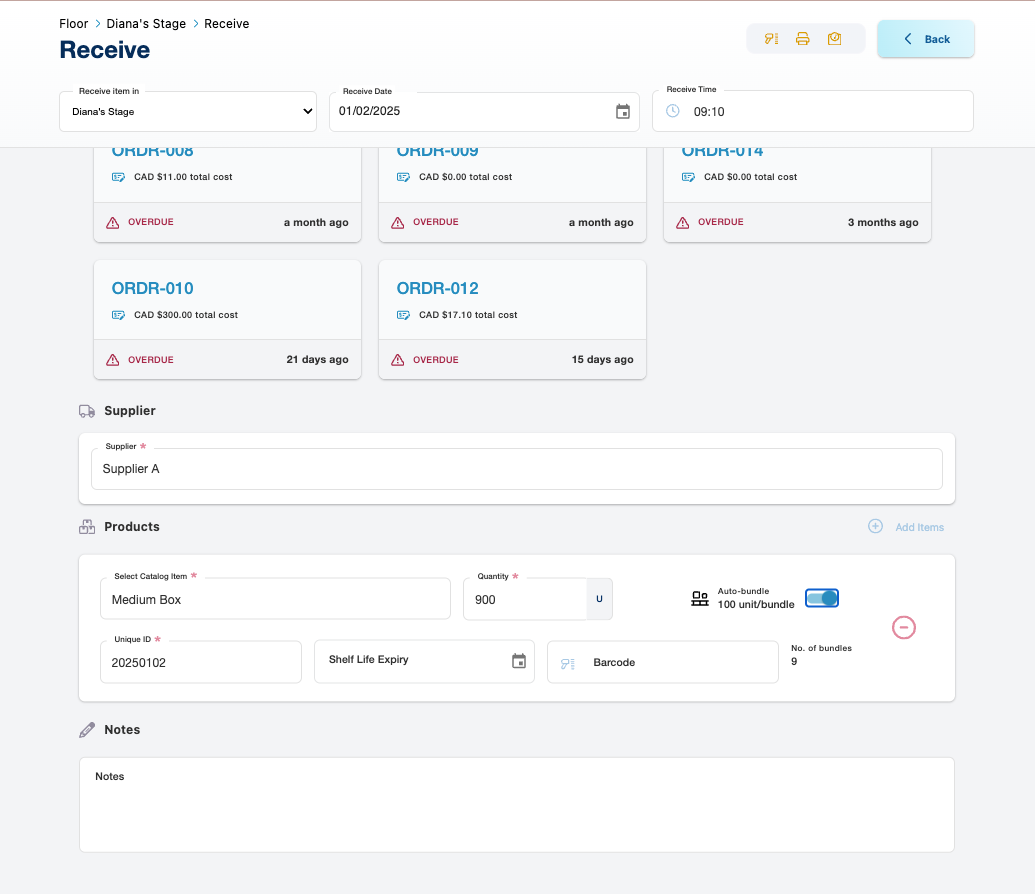Click into the Quantity input field
The width and height of the screenshot is (1035, 894).
[x=524, y=599]
